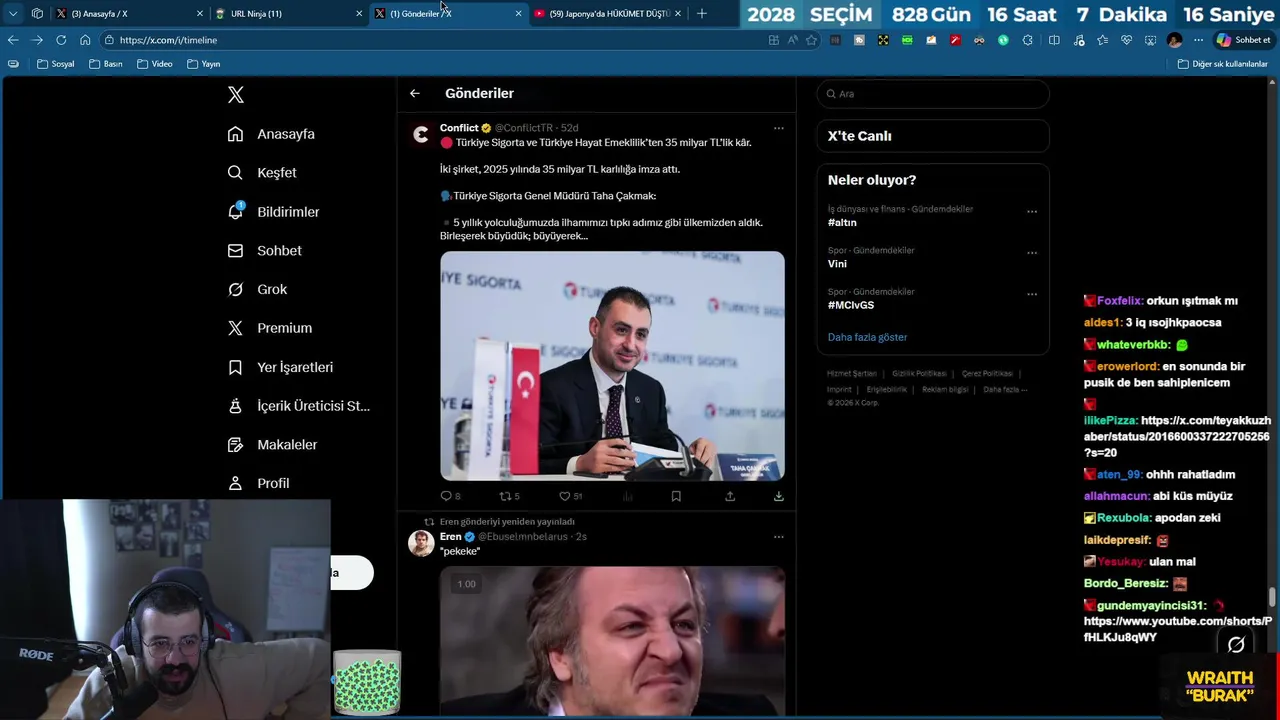
Task: Focus the Ara search box
Action: click(933, 94)
